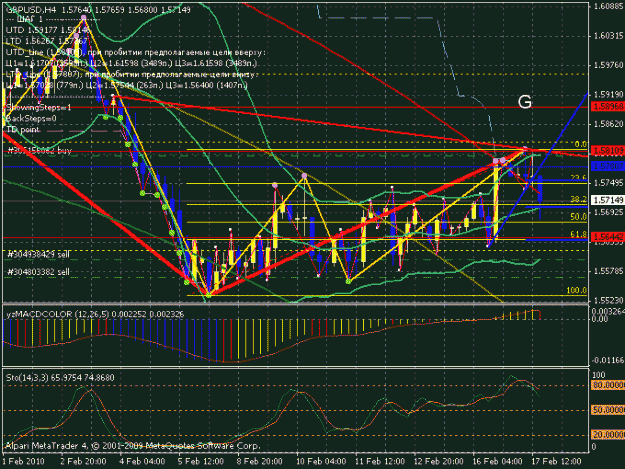Click stochastic scale value 100

click(599, 375)
